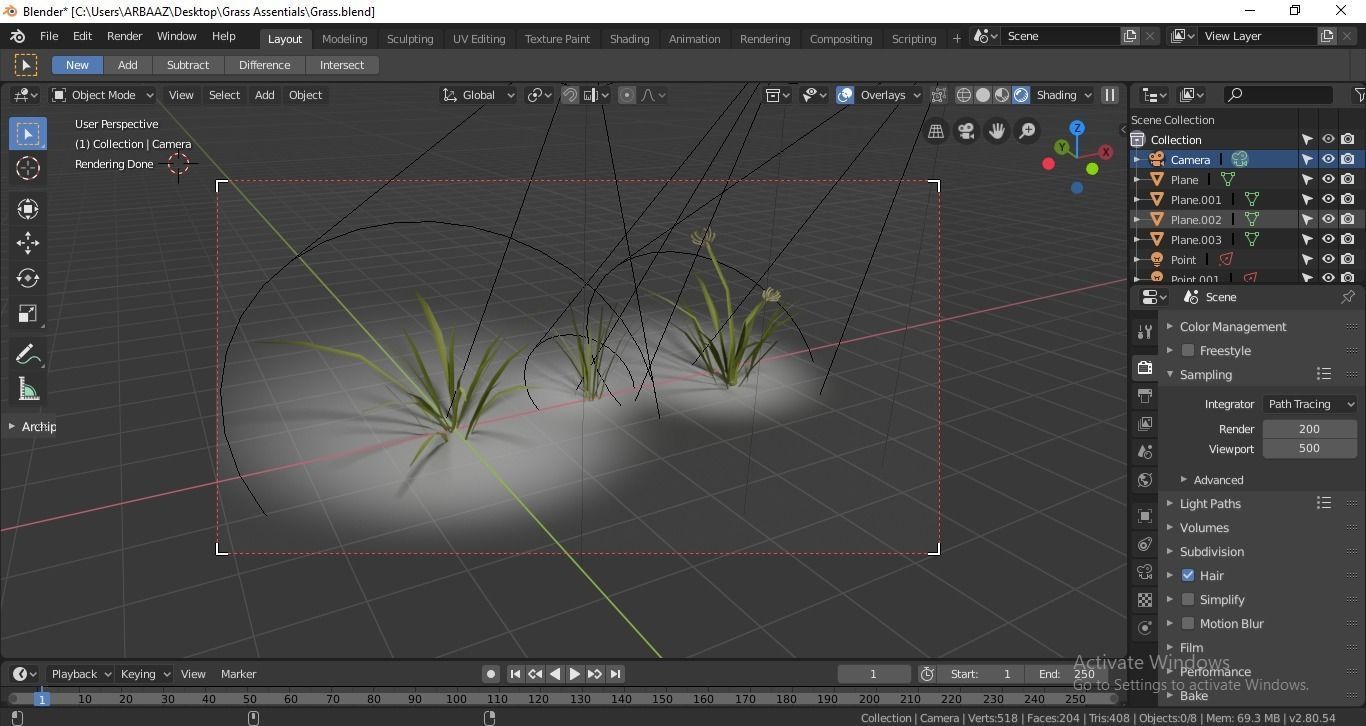Switch to rendered viewport shading
Screen dimensions: 1366x726
(1021, 95)
